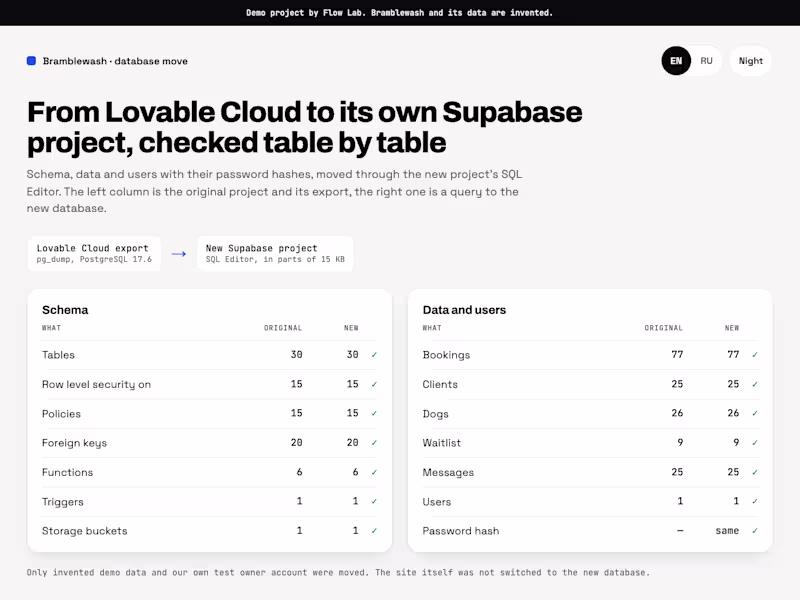Click the checkmark in the Tables row
The width and height of the screenshot is (800, 600).
pos(374,355)
